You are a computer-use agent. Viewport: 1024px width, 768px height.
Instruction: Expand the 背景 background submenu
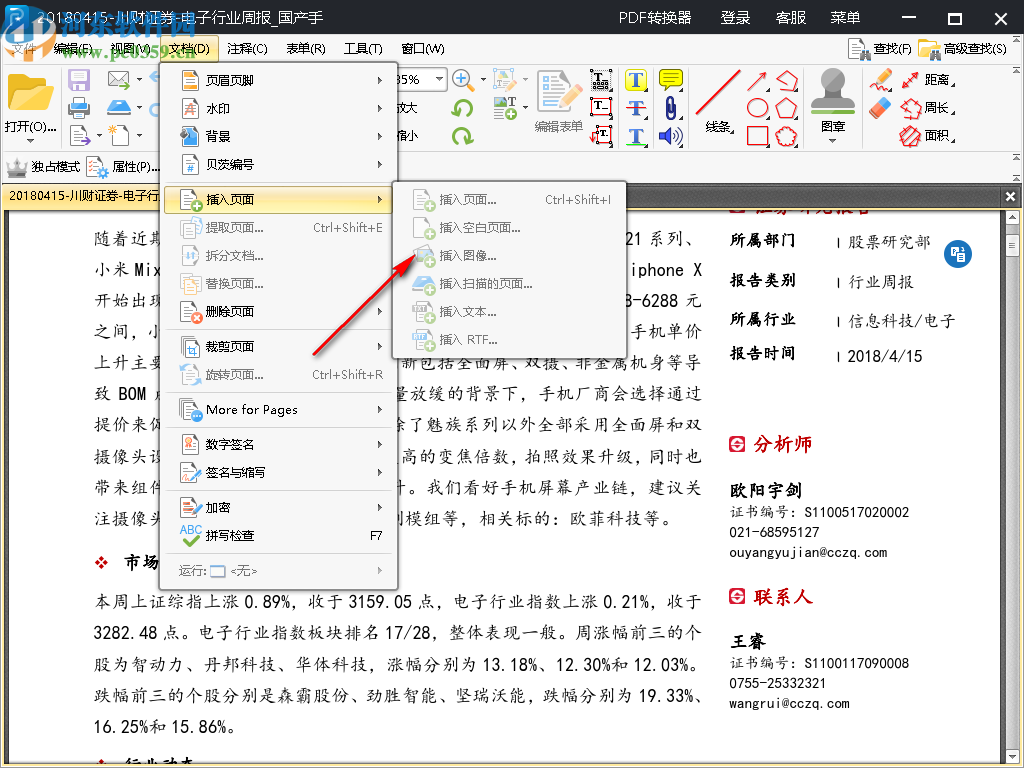point(217,135)
